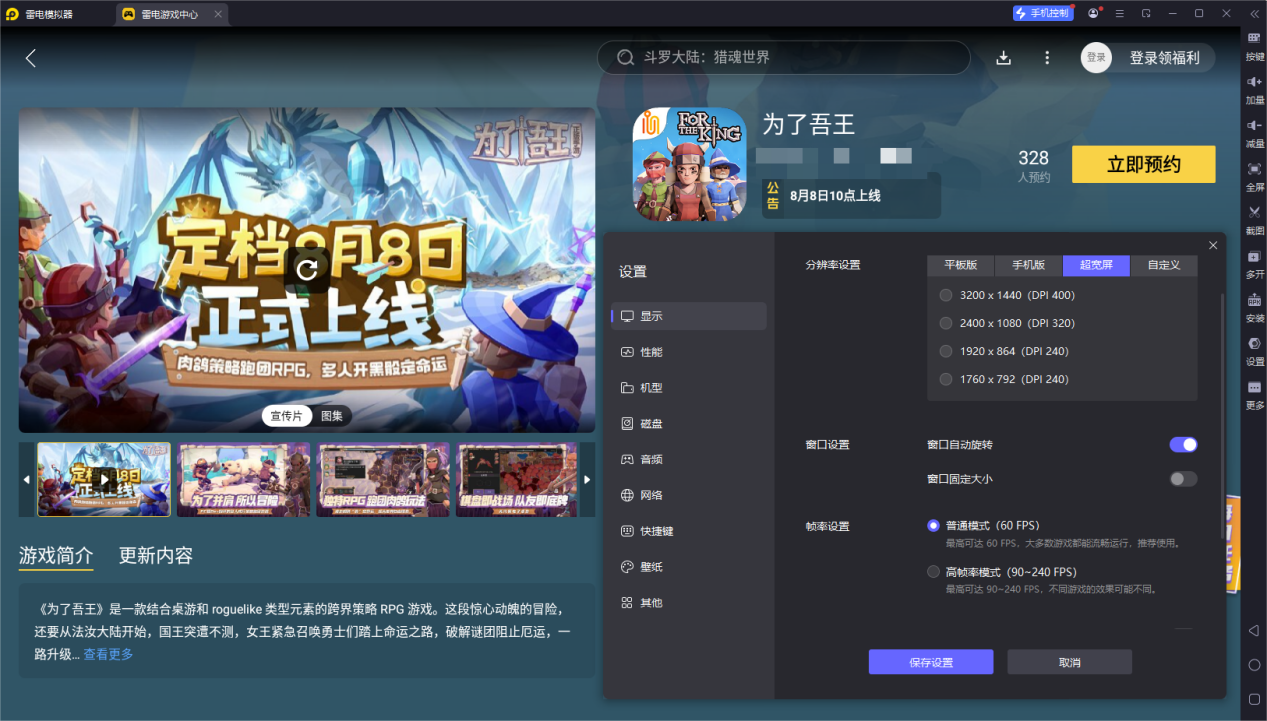Select the 为了并肩 所以冒险 video thumbnail
This screenshot has width=1267, height=721.
pos(243,479)
